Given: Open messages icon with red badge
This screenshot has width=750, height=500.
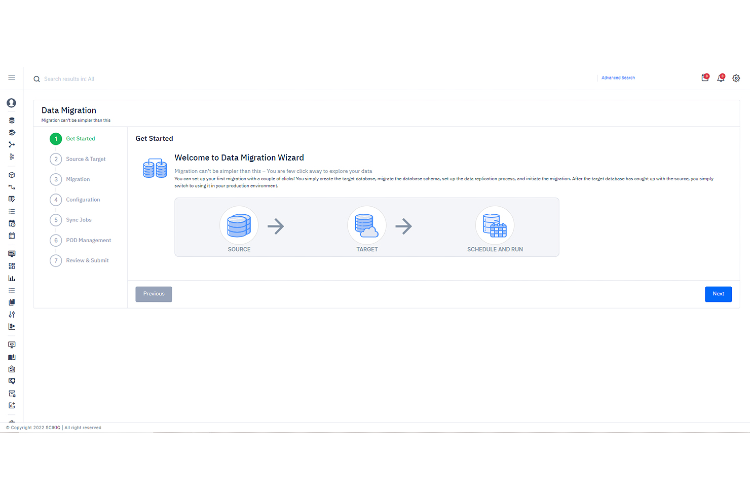Looking at the screenshot, I should pos(706,78).
